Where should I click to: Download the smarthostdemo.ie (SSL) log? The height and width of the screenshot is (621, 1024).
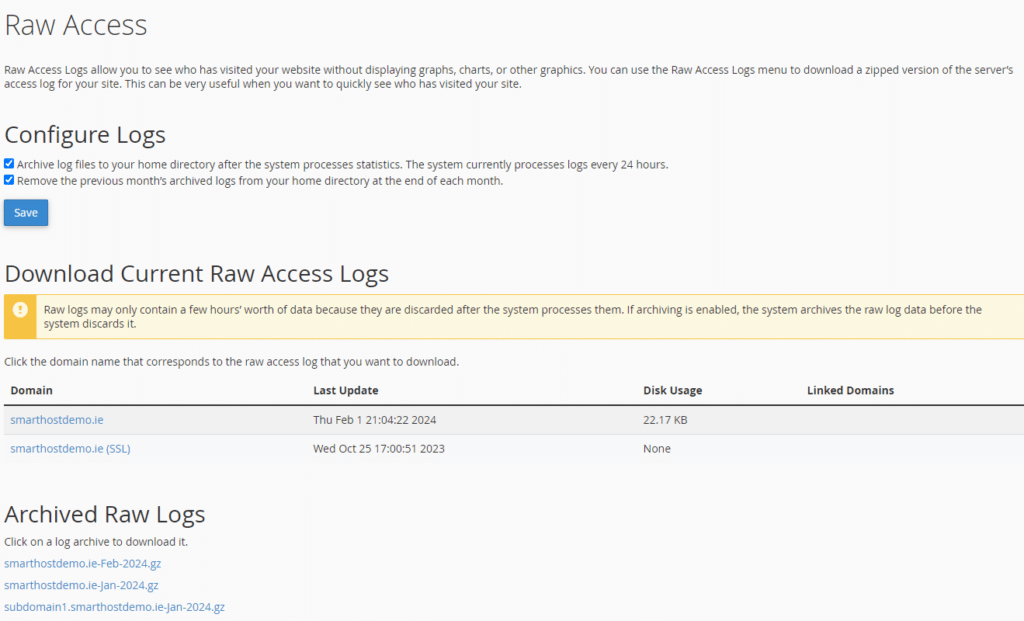pos(71,449)
